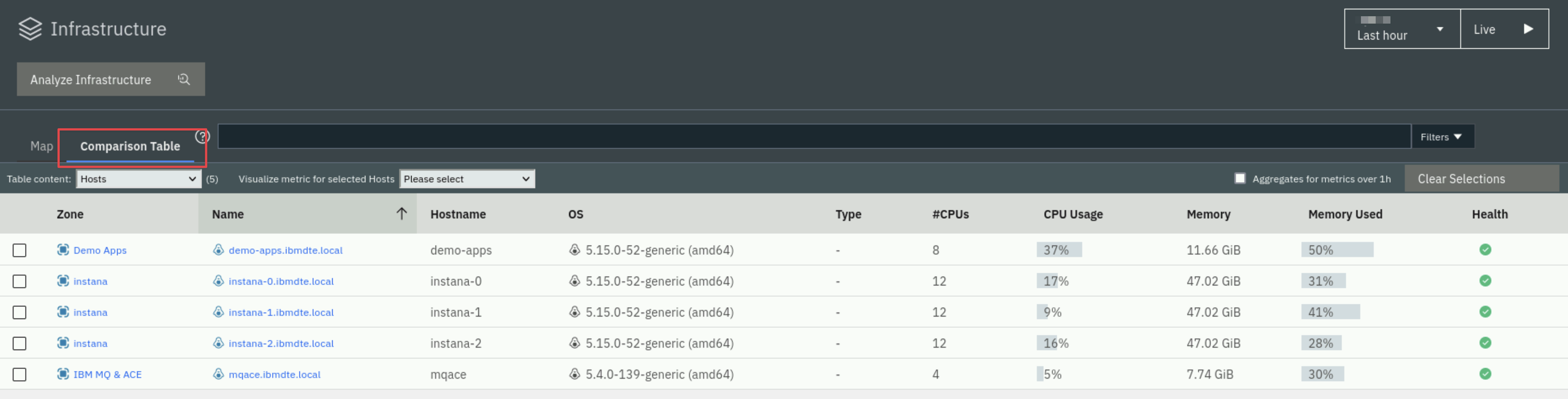Image resolution: width=1568 pixels, height=399 pixels.
Task: Click the magnifier icon in Analyze Infrastructure
Action: tap(184, 79)
